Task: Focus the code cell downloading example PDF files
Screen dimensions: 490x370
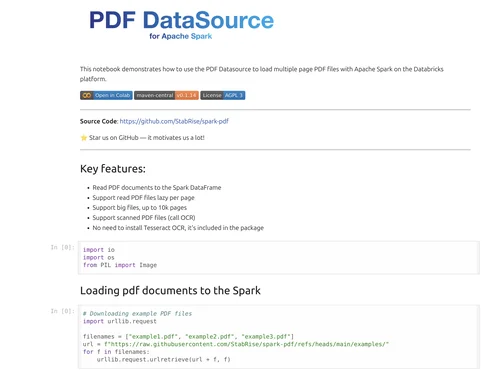Action: [x=279, y=337]
